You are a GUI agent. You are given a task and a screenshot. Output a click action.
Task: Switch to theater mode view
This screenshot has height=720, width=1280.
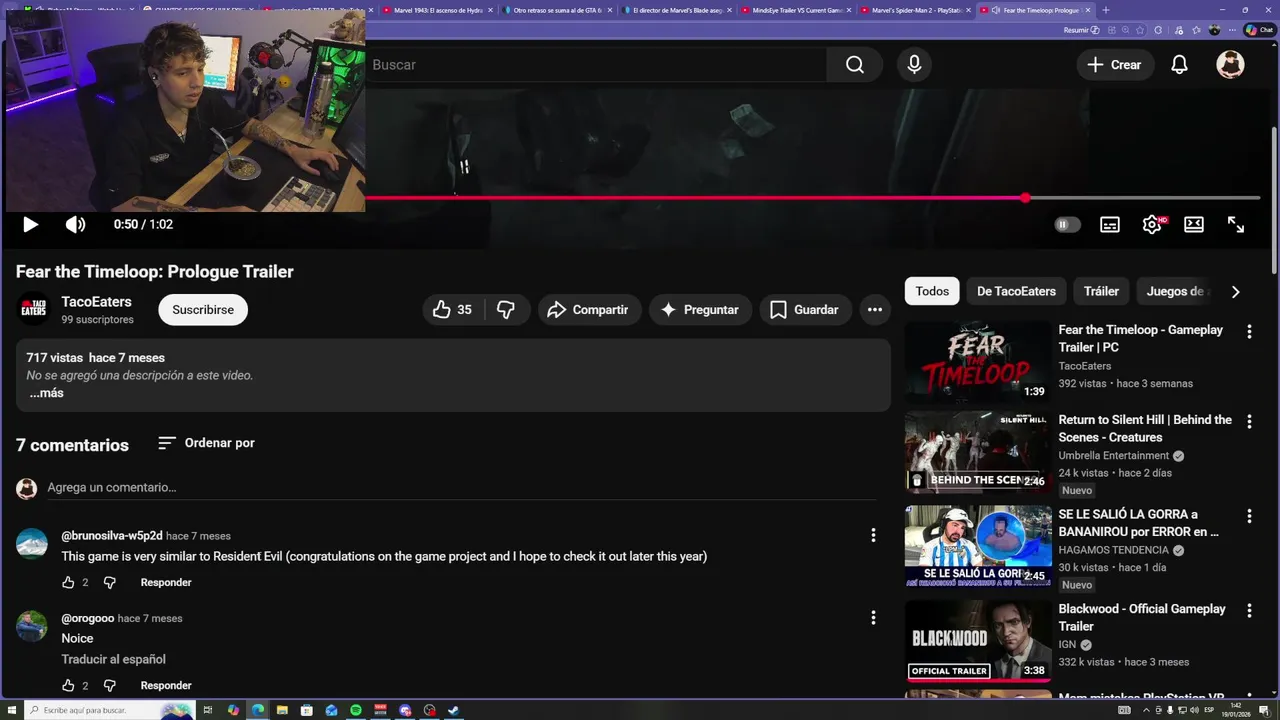tap(1194, 225)
